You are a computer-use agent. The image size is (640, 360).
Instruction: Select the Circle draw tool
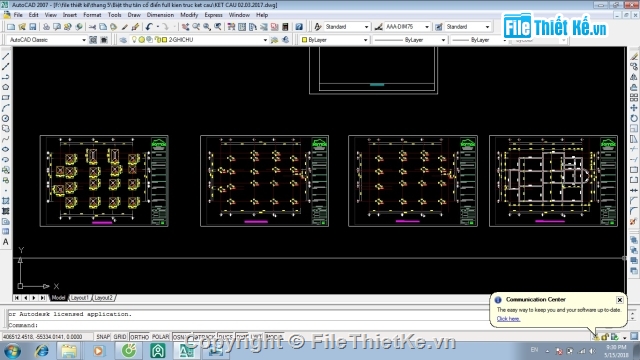click(x=6, y=118)
